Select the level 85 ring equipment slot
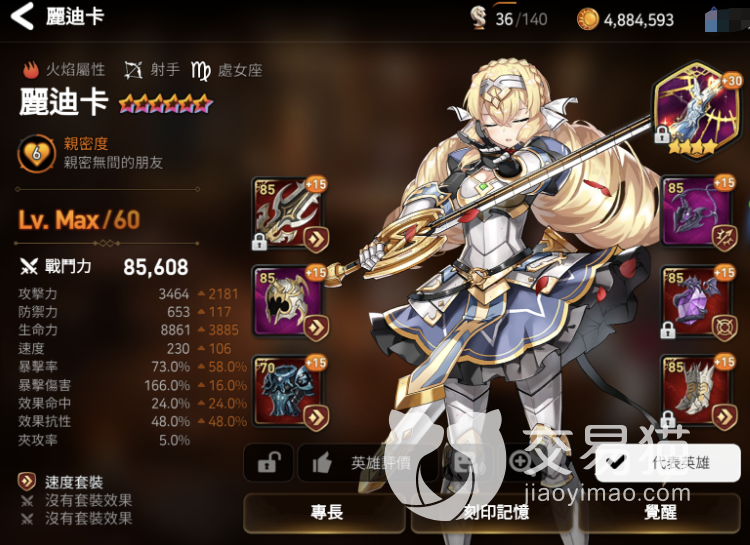This screenshot has width=750, height=545. 698,303
